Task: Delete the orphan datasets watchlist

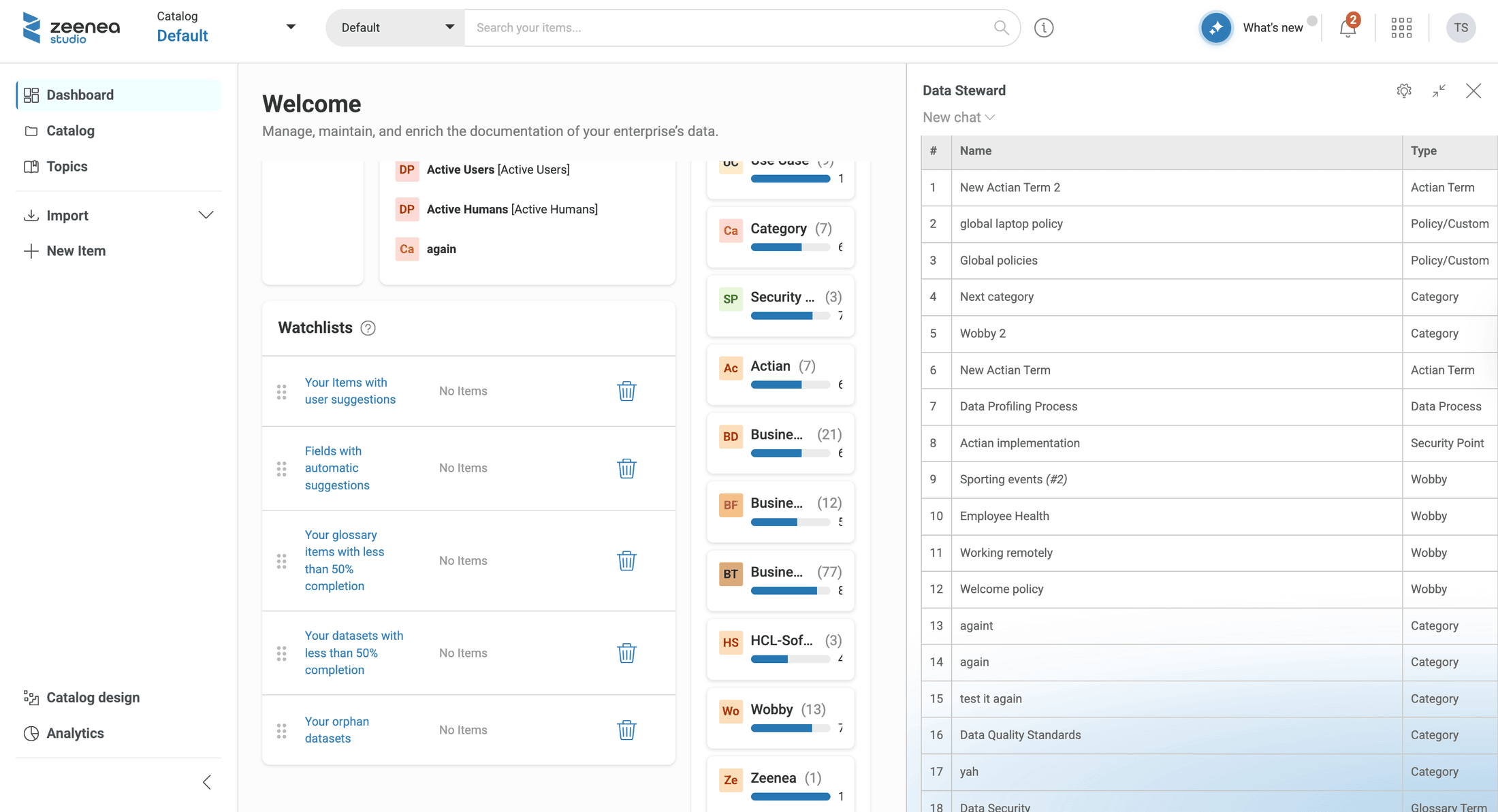Action: point(626,730)
